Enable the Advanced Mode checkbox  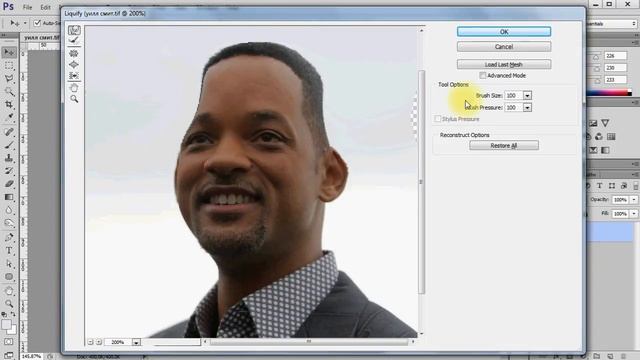pos(483,76)
